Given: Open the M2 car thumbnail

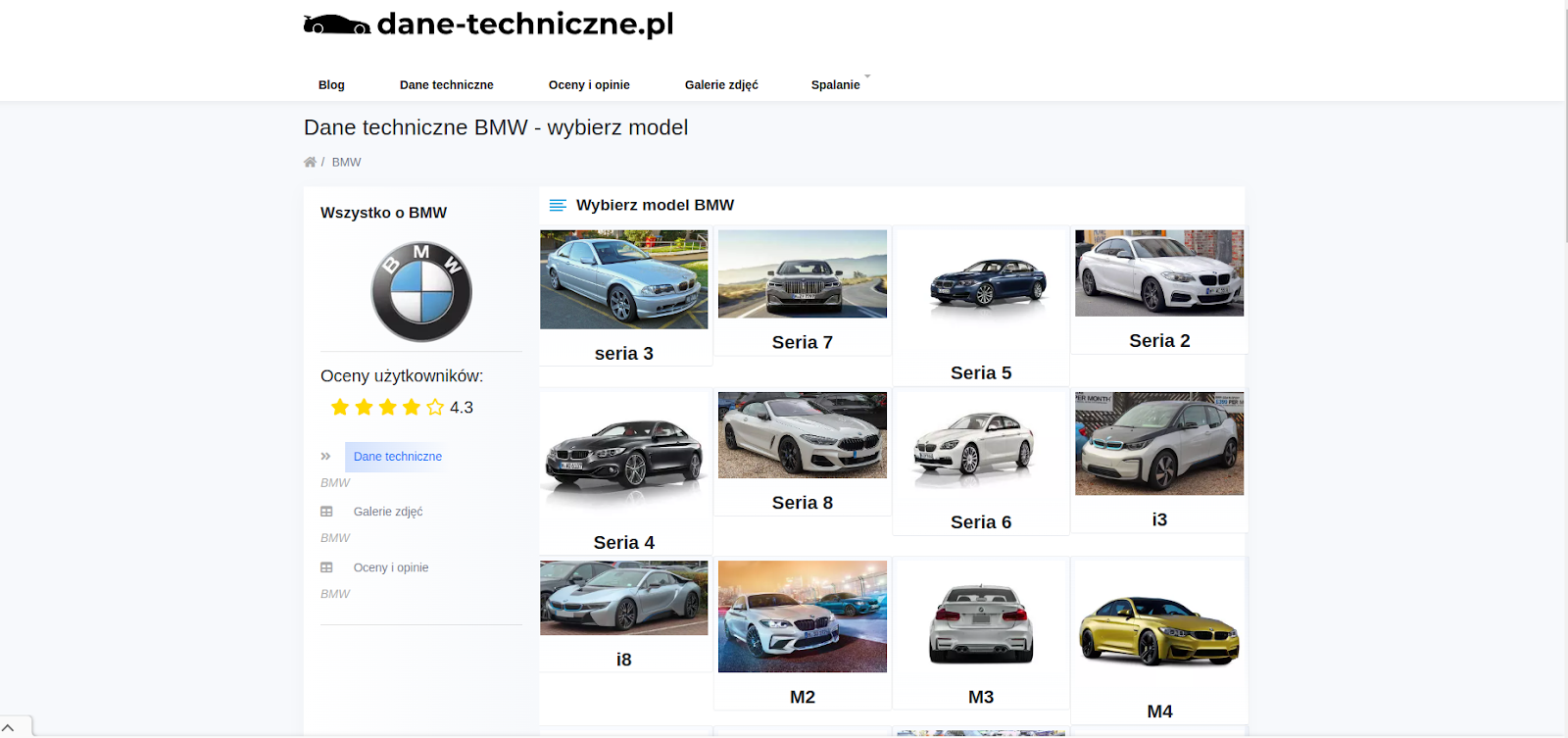Looking at the screenshot, I should click(x=803, y=616).
